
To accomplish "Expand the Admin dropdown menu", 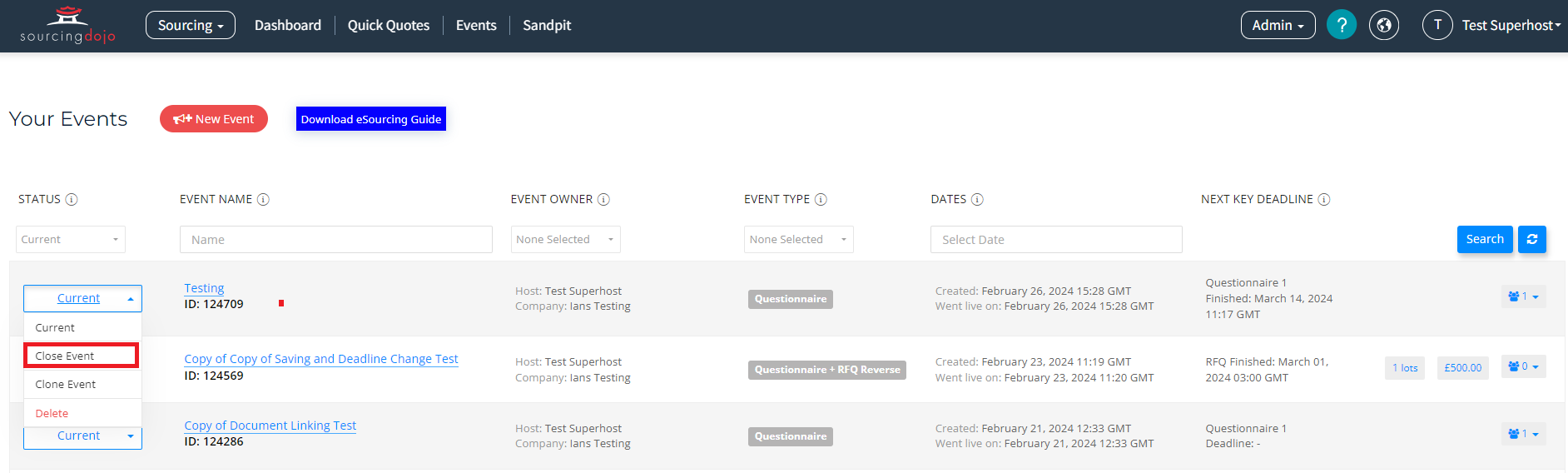I will [x=1278, y=25].
